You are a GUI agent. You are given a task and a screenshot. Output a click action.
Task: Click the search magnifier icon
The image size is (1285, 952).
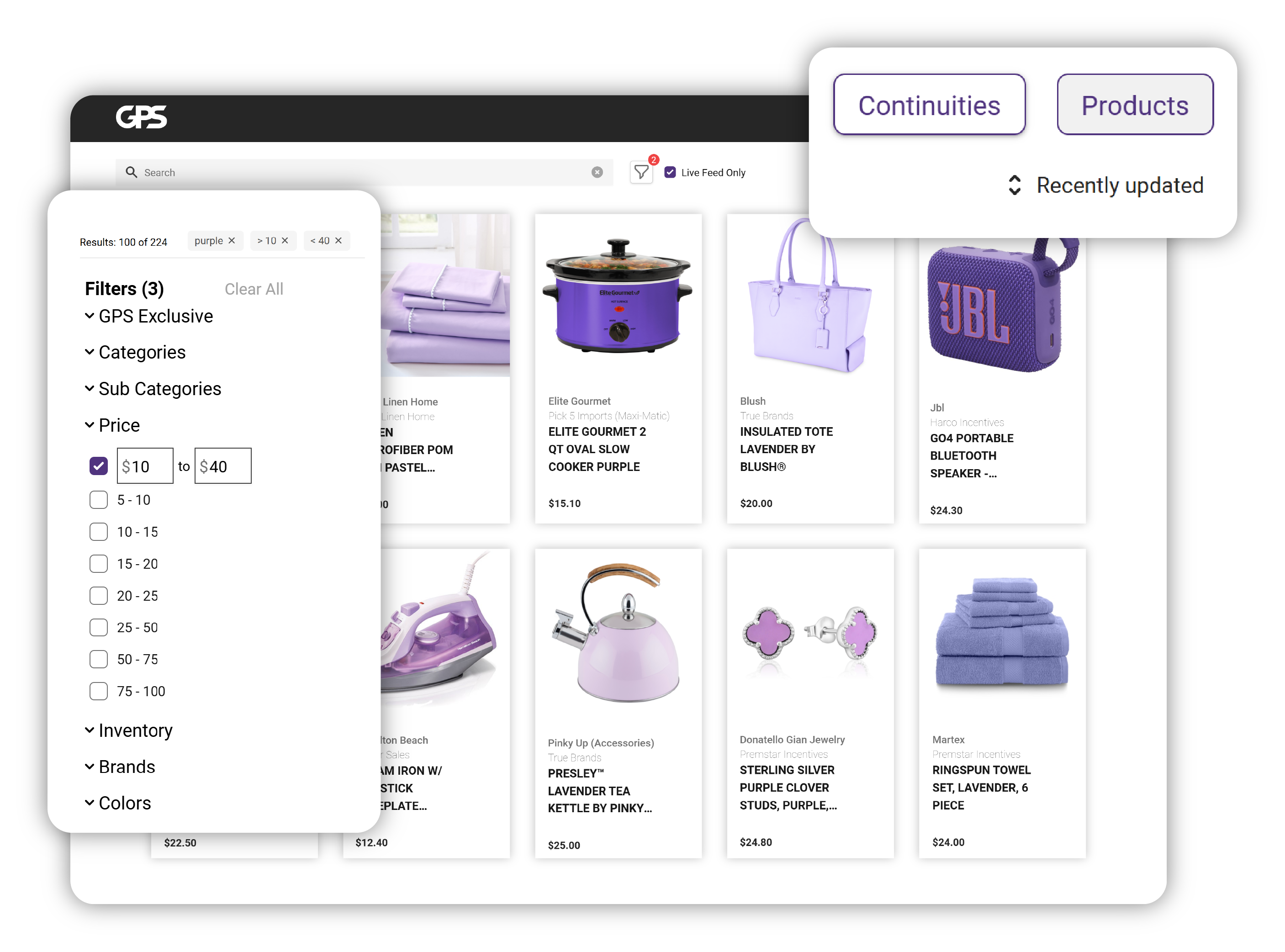pyautogui.click(x=132, y=172)
